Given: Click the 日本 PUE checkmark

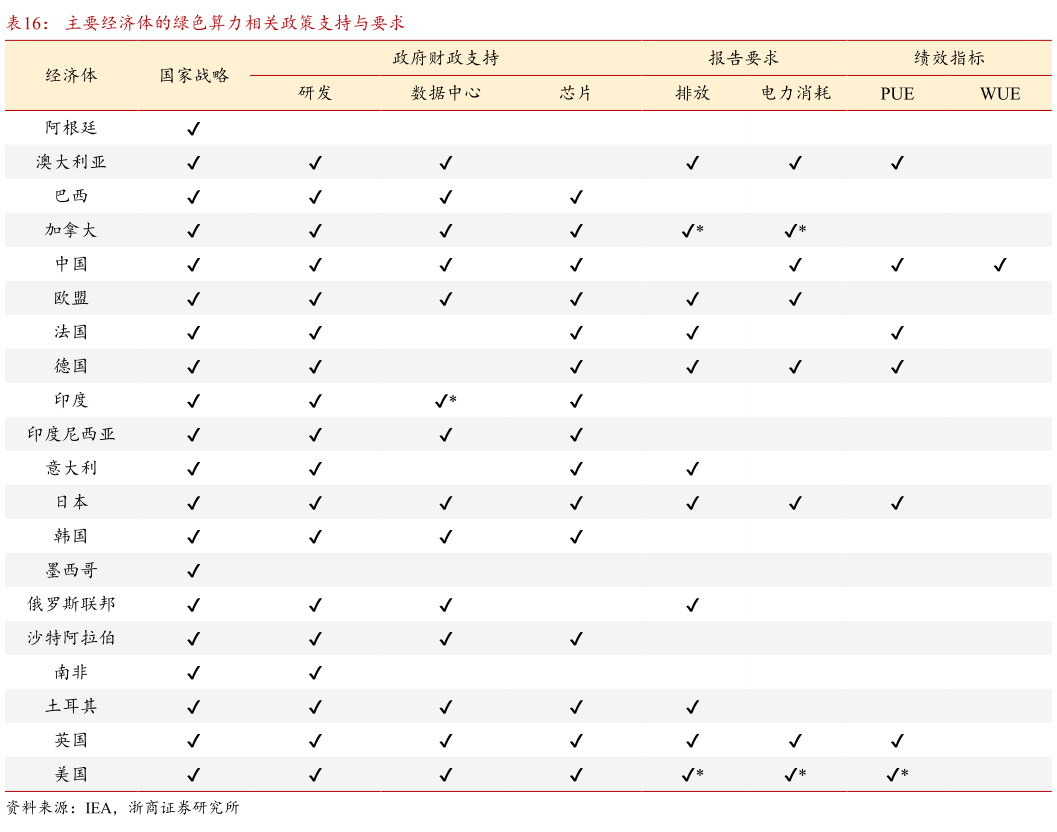Looking at the screenshot, I should coord(897,503).
